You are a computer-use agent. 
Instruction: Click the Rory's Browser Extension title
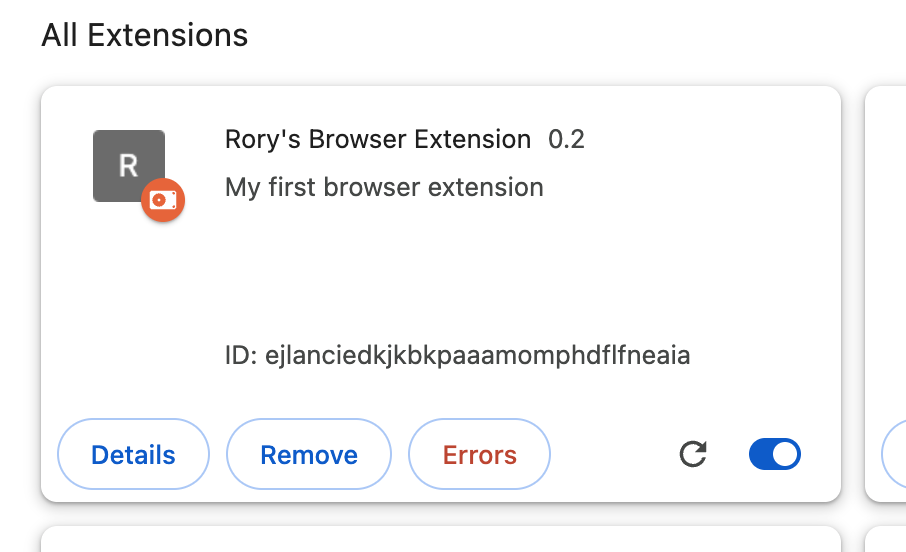point(378,139)
